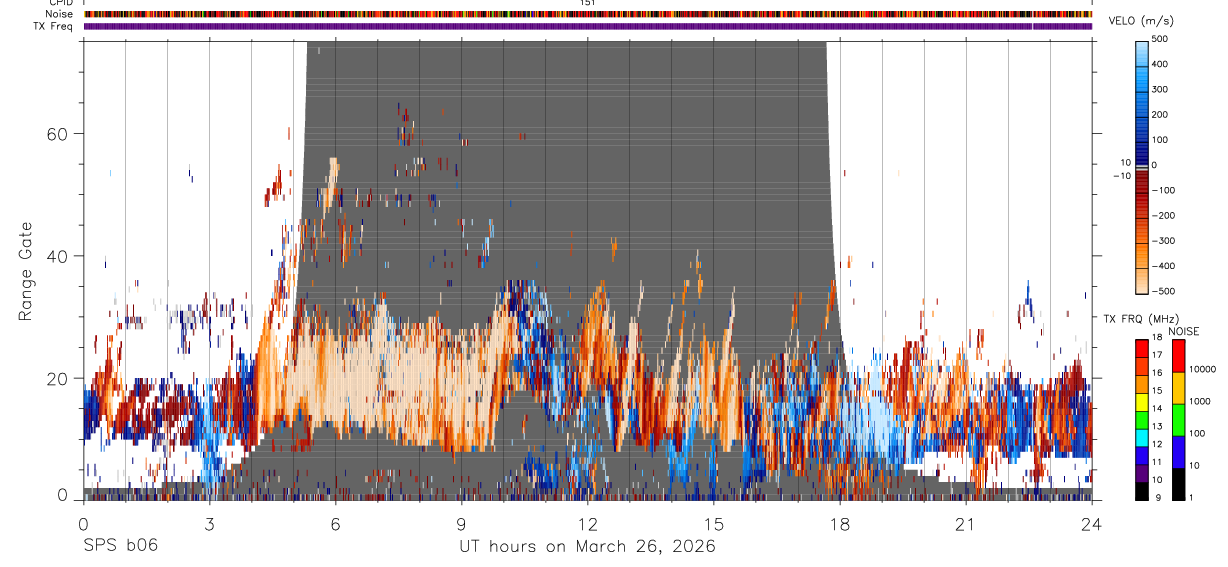The image size is (1228, 567).
Task: Click the 21 tick on the UT hours axis
Action: click(x=965, y=524)
